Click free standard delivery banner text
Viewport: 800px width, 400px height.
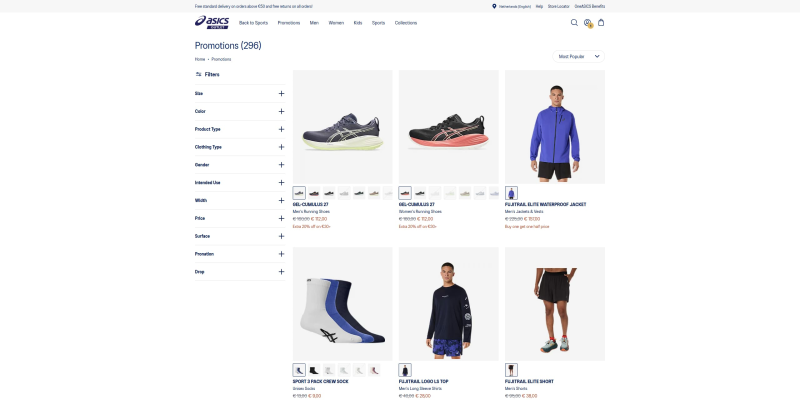254,7
